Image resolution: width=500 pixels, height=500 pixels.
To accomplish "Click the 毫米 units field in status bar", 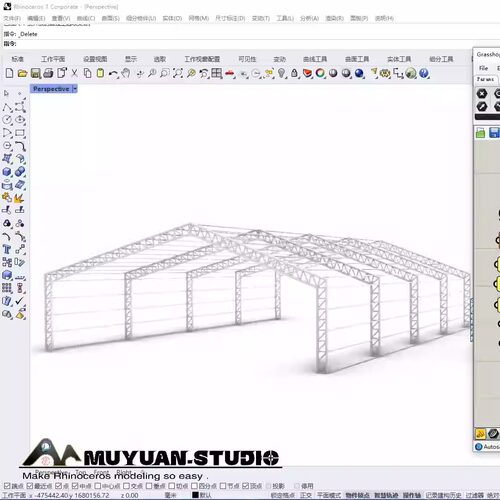I will click(x=171, y=495).
